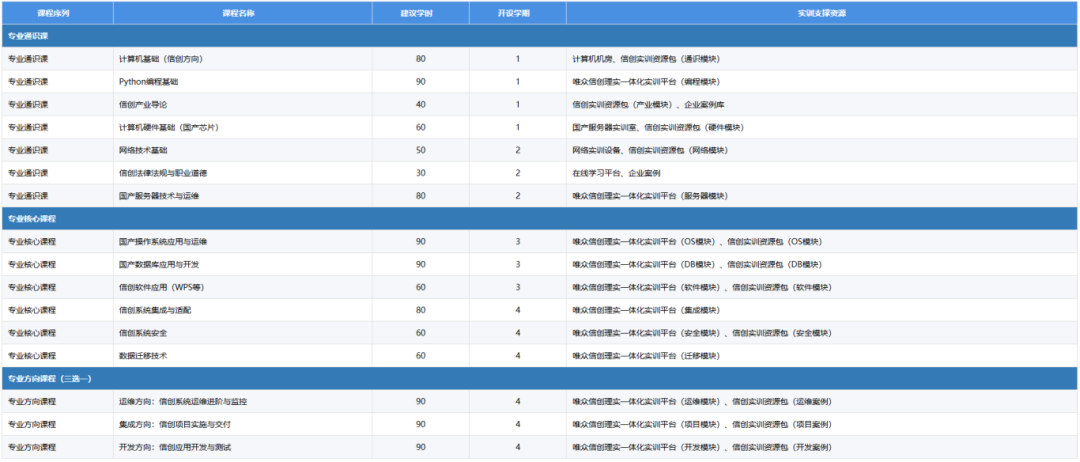This screenshot has width=1080, height=462.
Task: Click the 课程名称 column header
Action: 242,13
